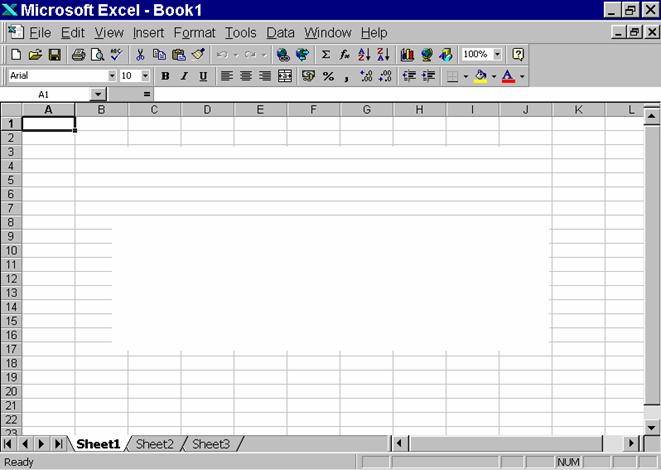Viewport: 661px width, 470px height.
Task: Switch to the Sheet2 tab
Action: coord(155,443)
